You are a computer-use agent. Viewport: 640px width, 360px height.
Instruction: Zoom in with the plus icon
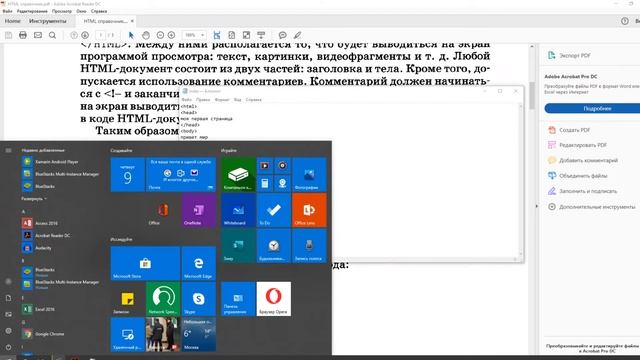pyautogui.click(x=171, y=35)
